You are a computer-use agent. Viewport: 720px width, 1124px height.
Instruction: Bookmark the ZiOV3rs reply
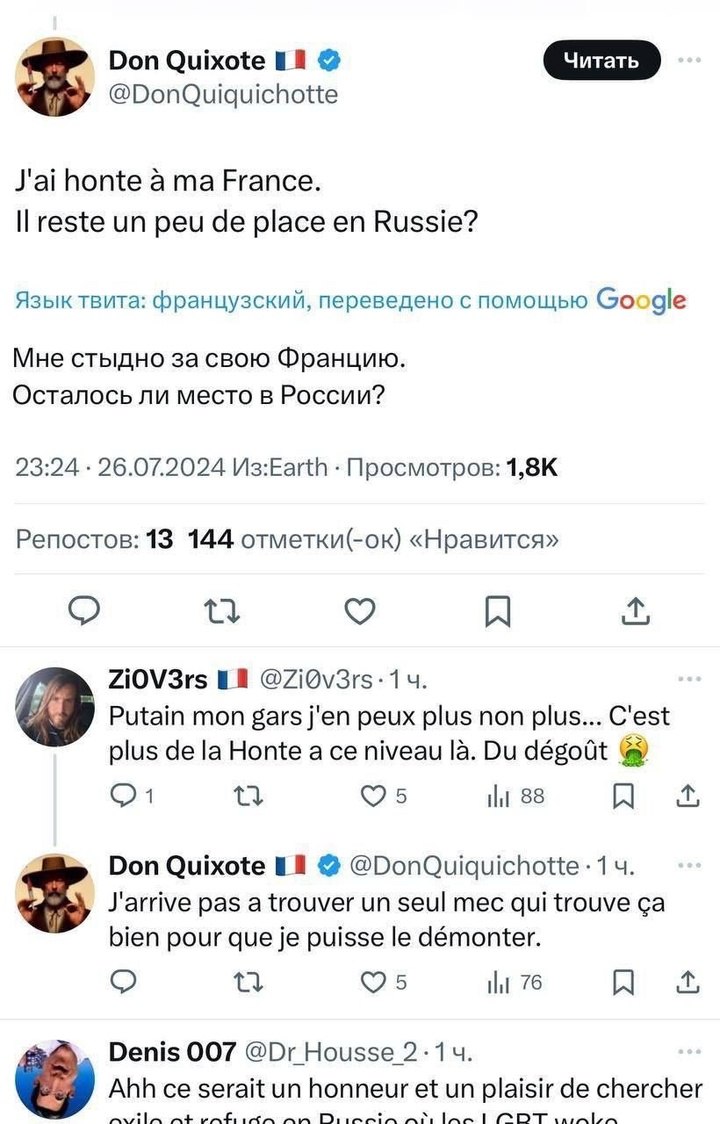coord(622,796)
